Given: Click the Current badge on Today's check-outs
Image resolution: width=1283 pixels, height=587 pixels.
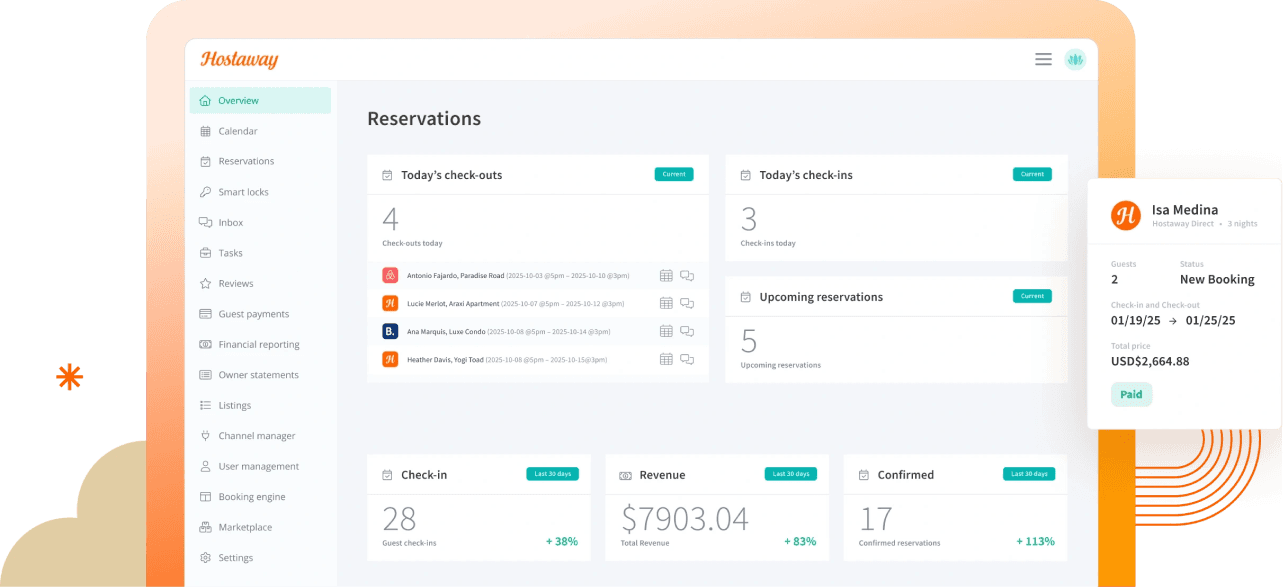Looking at the screenshot, I should tap(674, 174).
